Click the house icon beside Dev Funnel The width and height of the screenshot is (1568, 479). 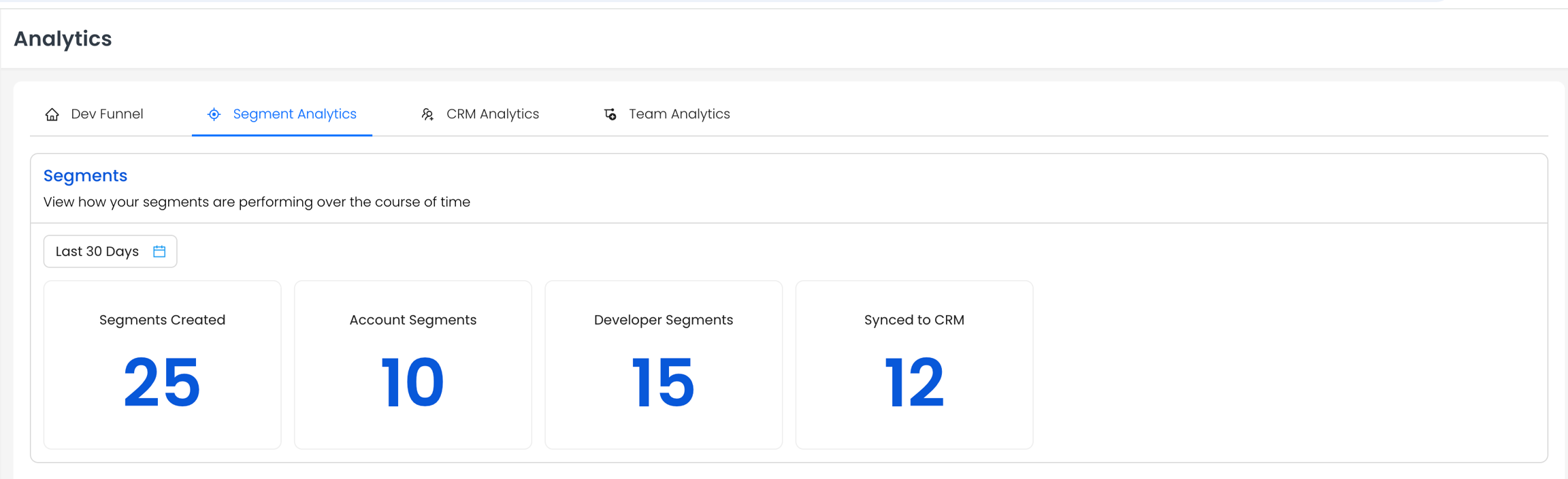pyautogui.click(x=52, y=114)
